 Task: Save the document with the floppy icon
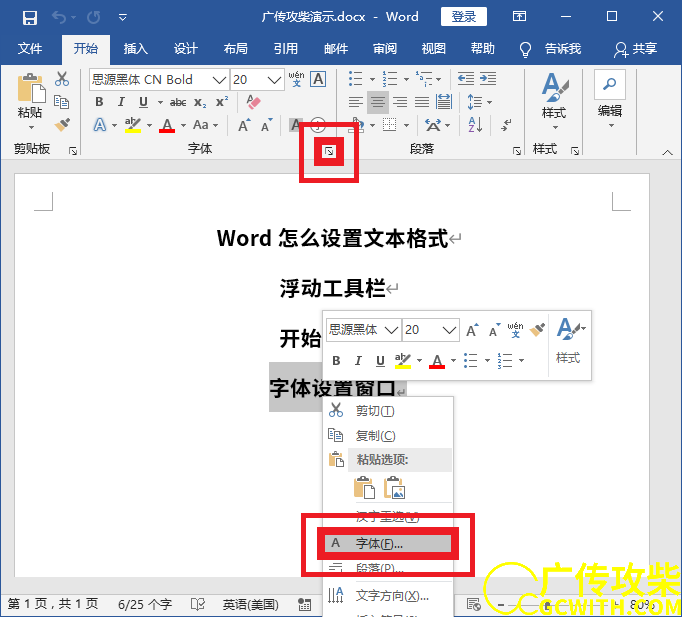[30, 17]
